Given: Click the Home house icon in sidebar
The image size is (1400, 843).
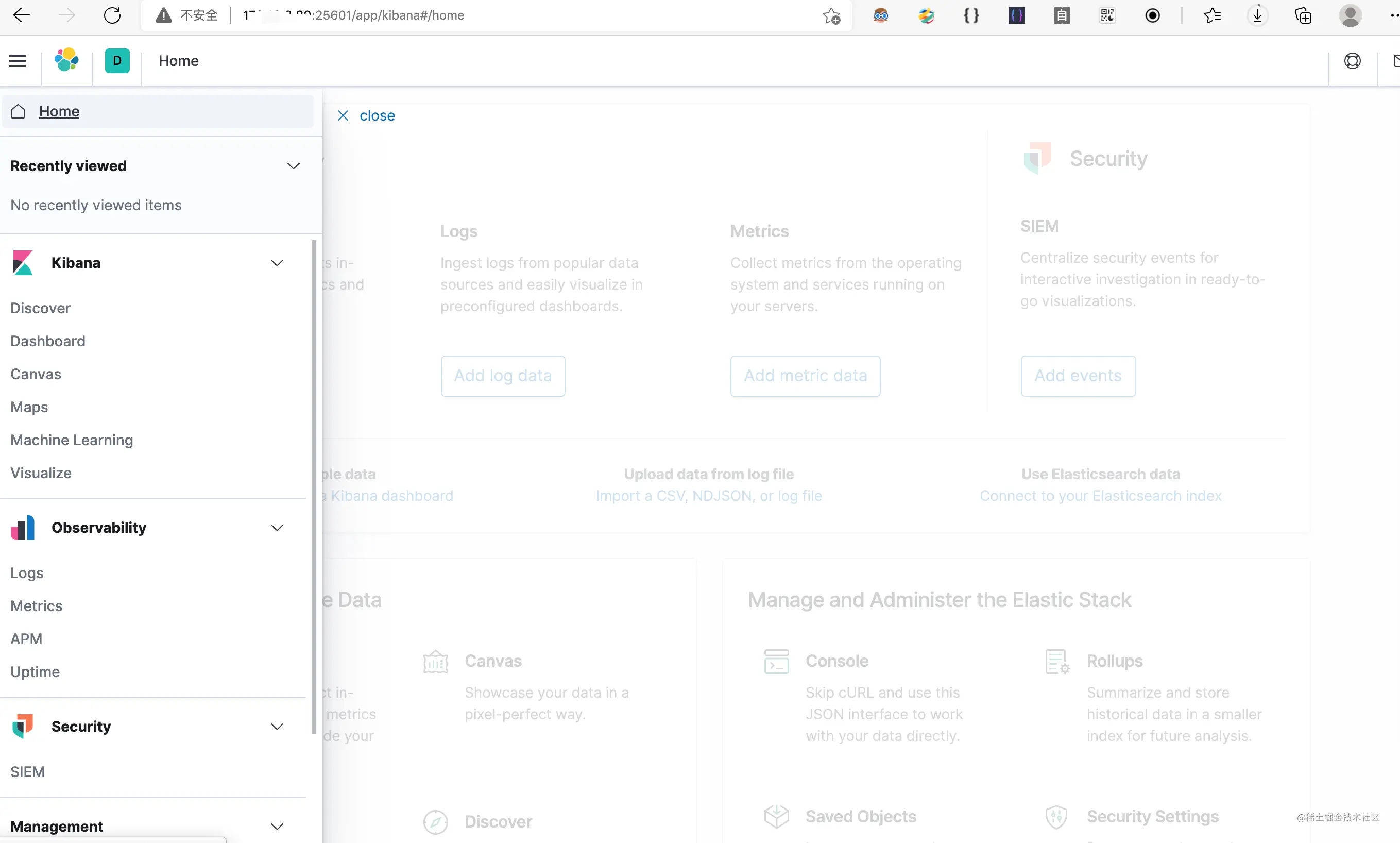Looking at the screenshot, I should click(18, 111).
